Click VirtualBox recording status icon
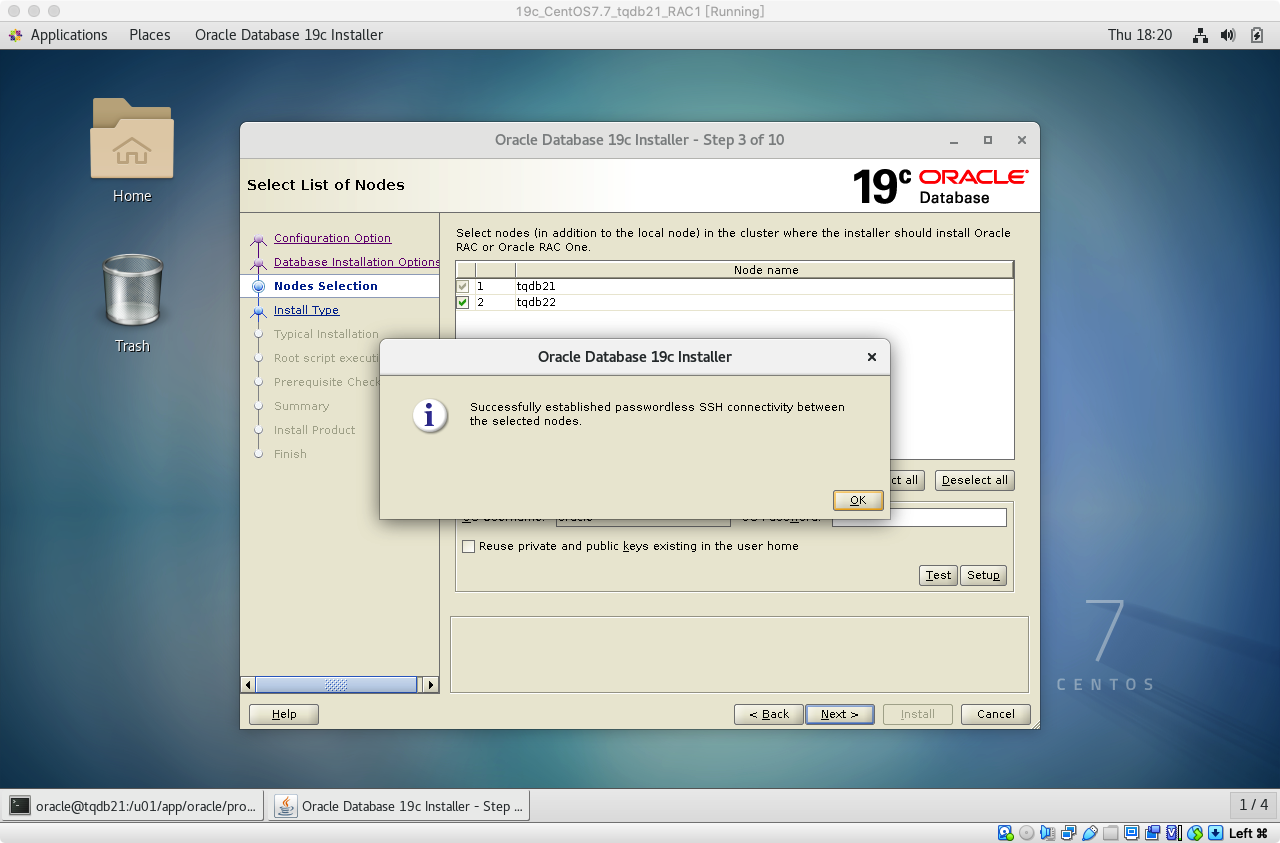The height and width of the screenshot is (843, 1280). [1152, 833]
